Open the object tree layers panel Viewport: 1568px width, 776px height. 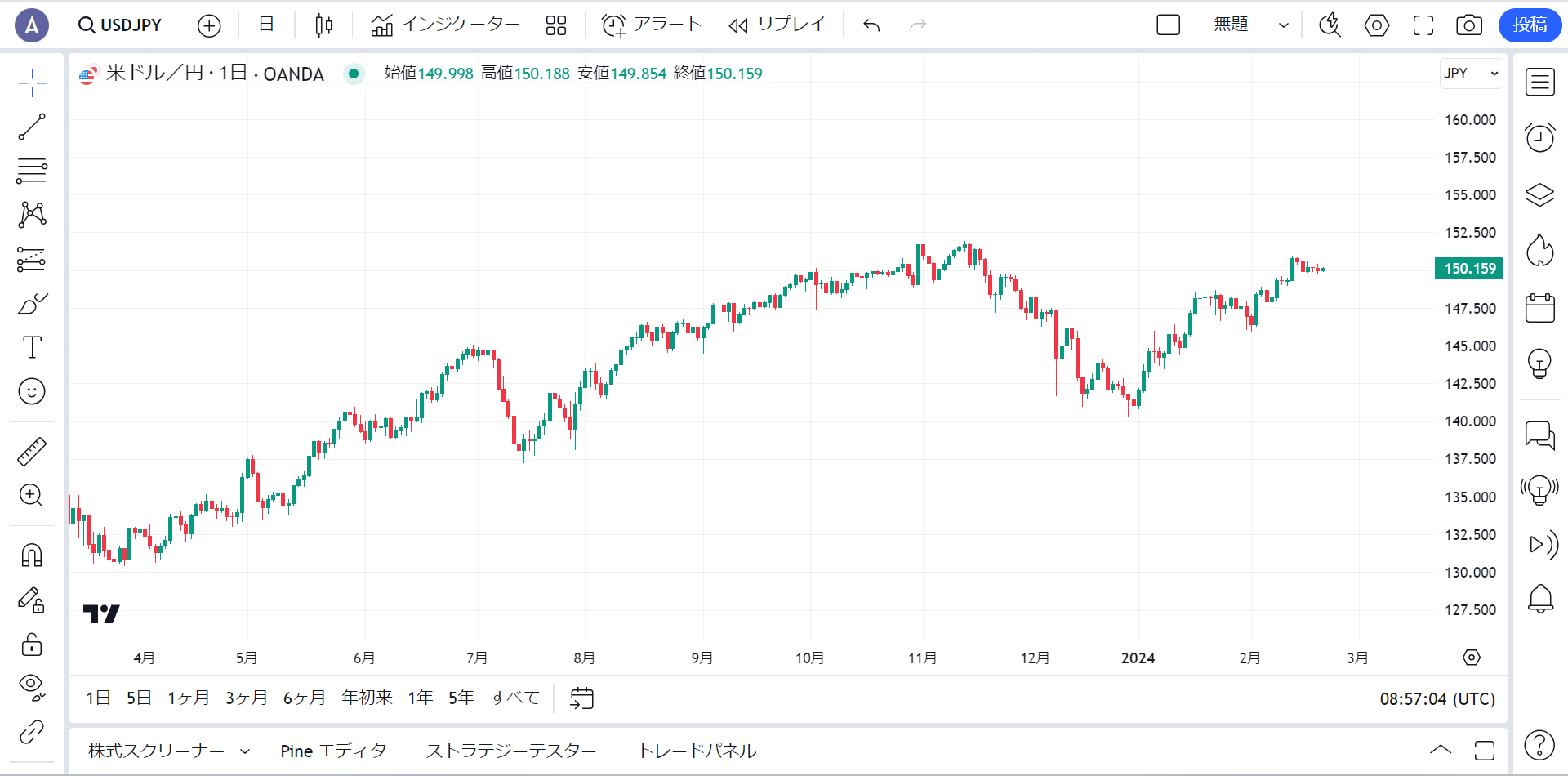pos(1540,194)
